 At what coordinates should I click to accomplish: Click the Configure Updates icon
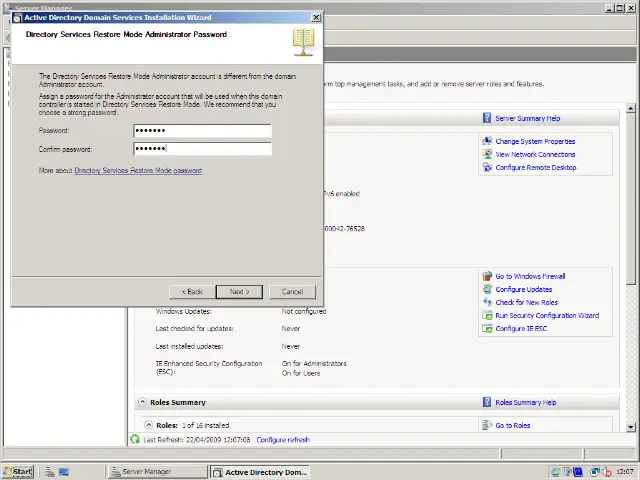pyautogui.click(x=487, y=289)
